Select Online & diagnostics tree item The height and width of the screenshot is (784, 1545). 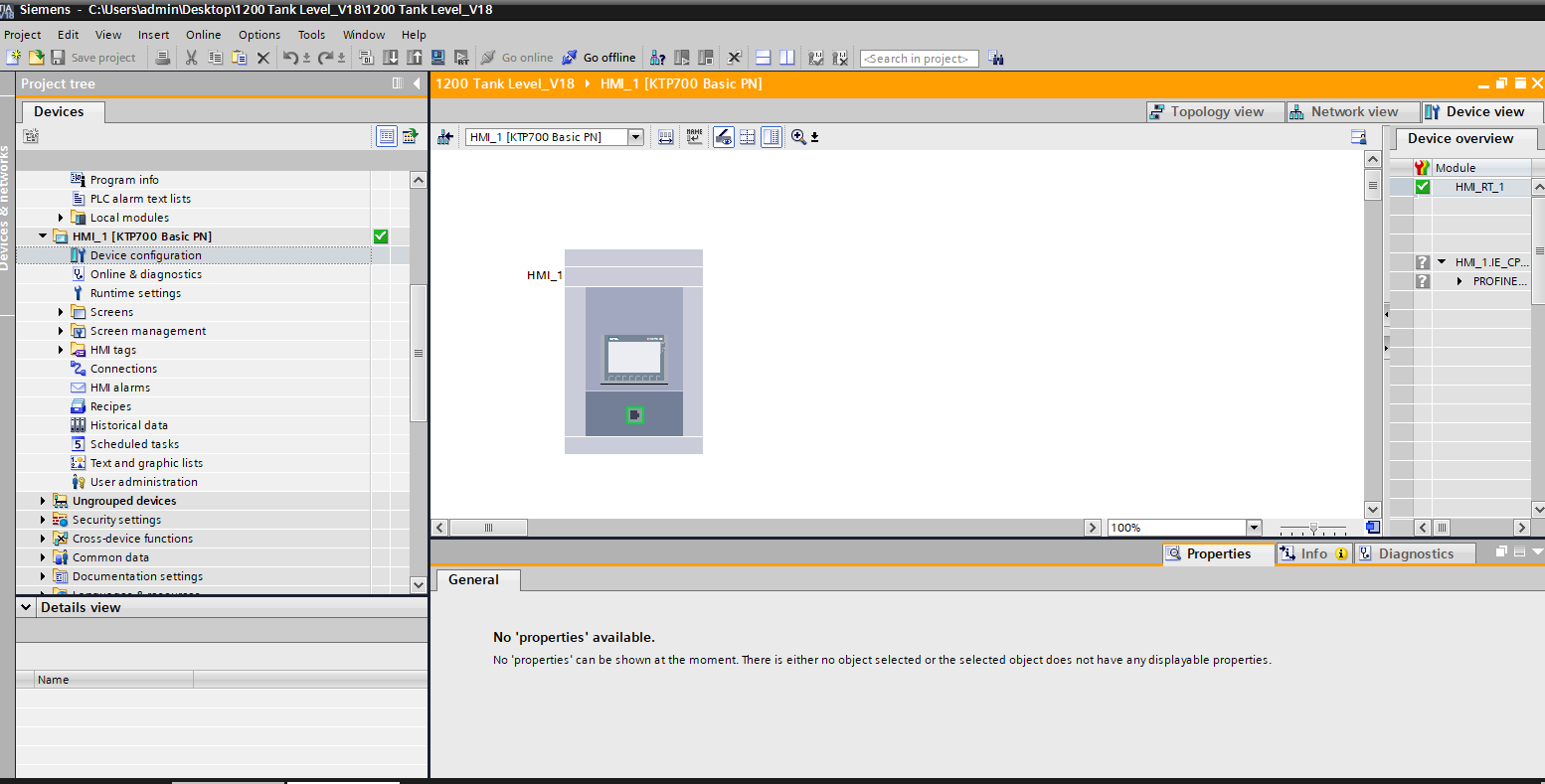pos(146,274)
